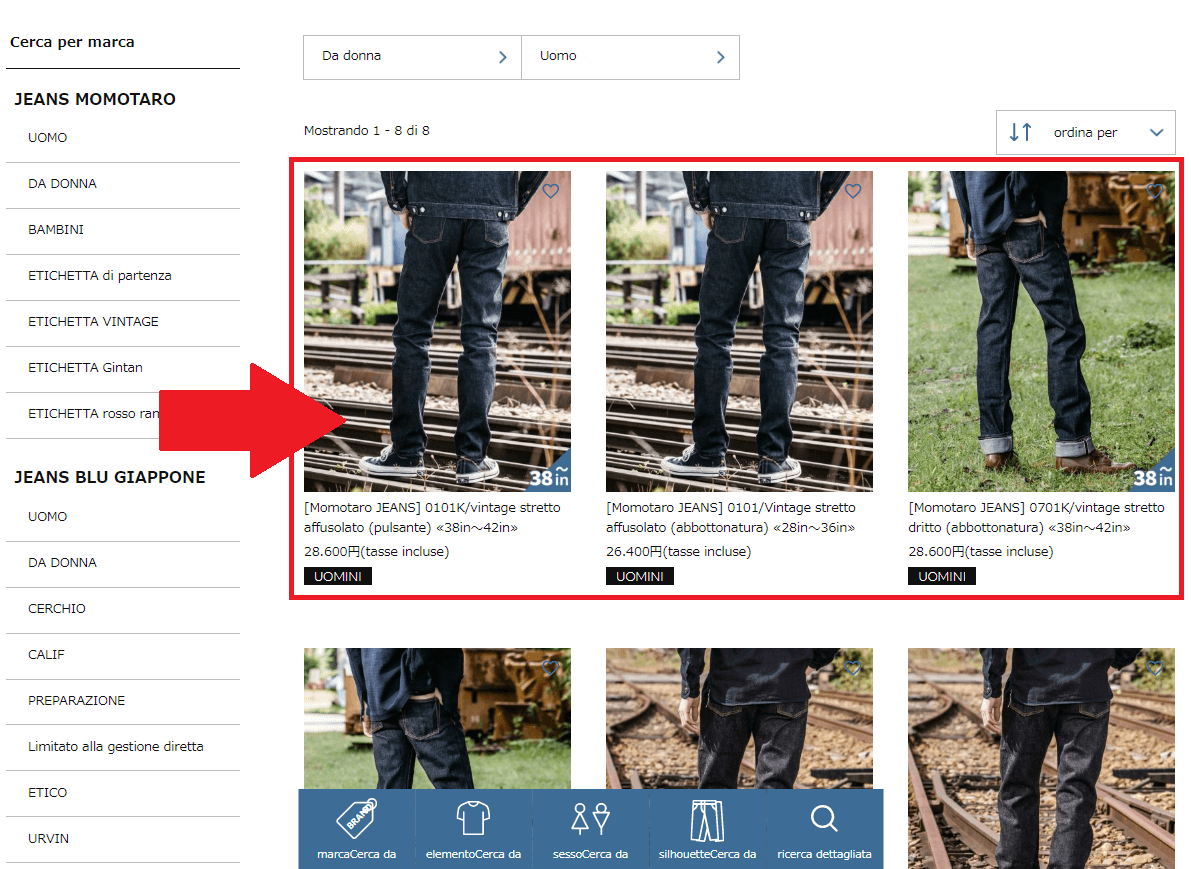Open 0101K vintage stretto affusolato product image
1191x869 pixels.
point(438,331)
